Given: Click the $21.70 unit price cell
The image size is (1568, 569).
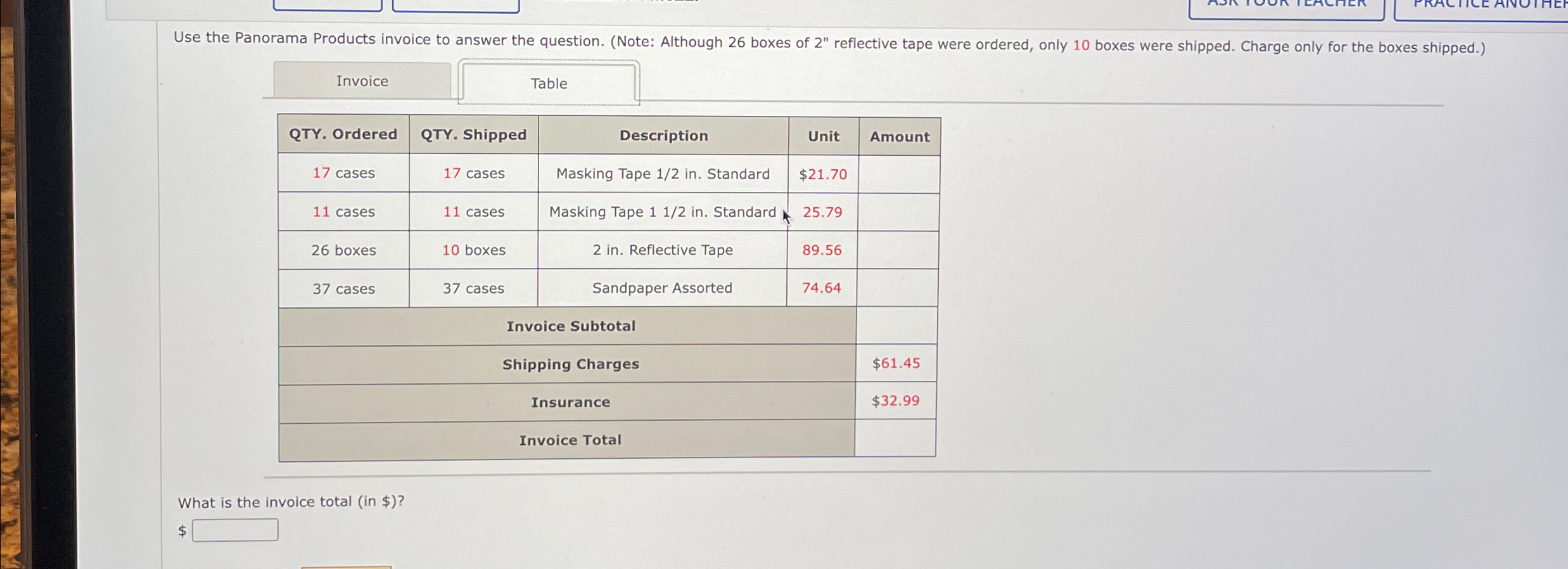Looking at the screenshot, I should click(x=821, y=174).
